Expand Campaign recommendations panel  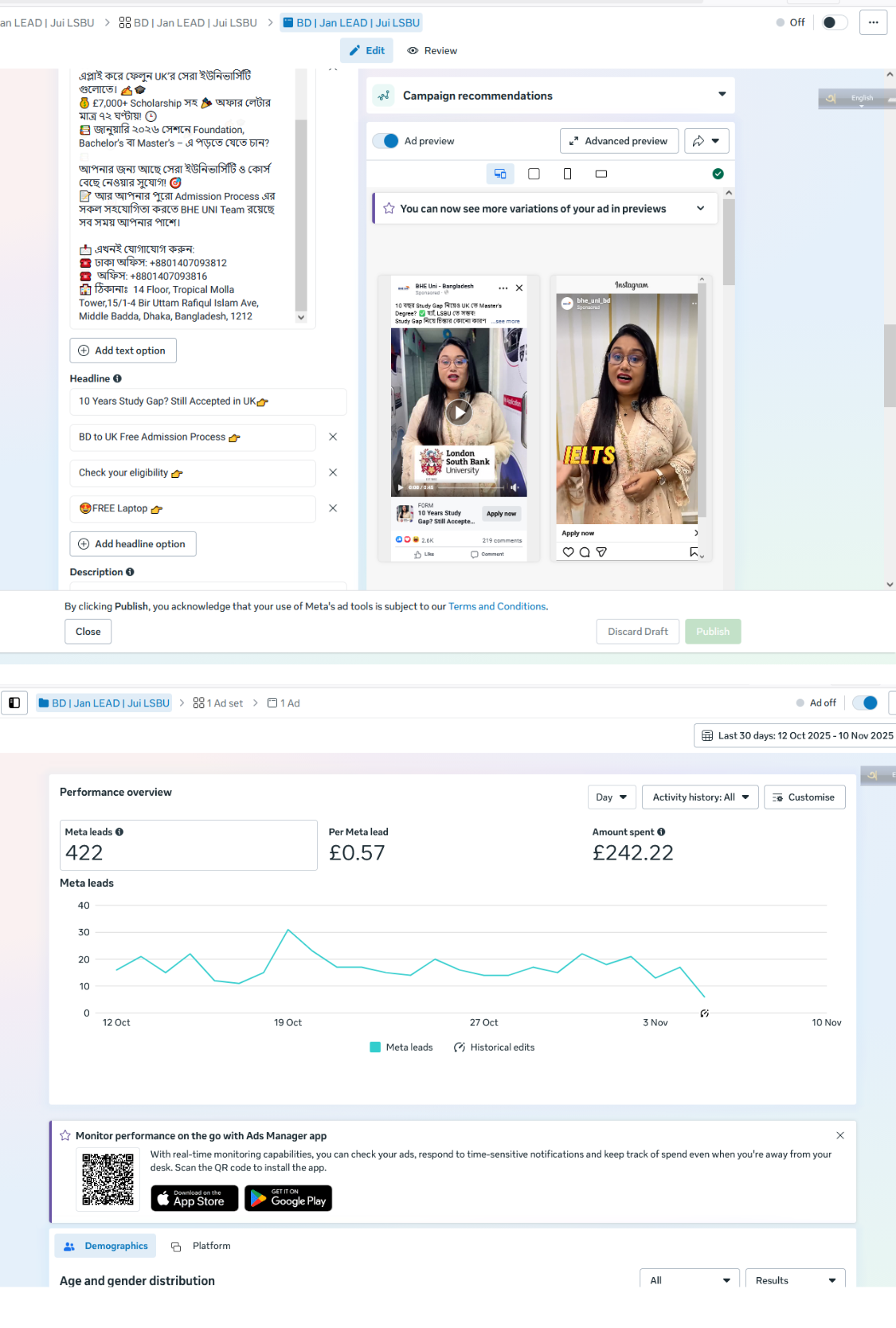tap(722, 94)
